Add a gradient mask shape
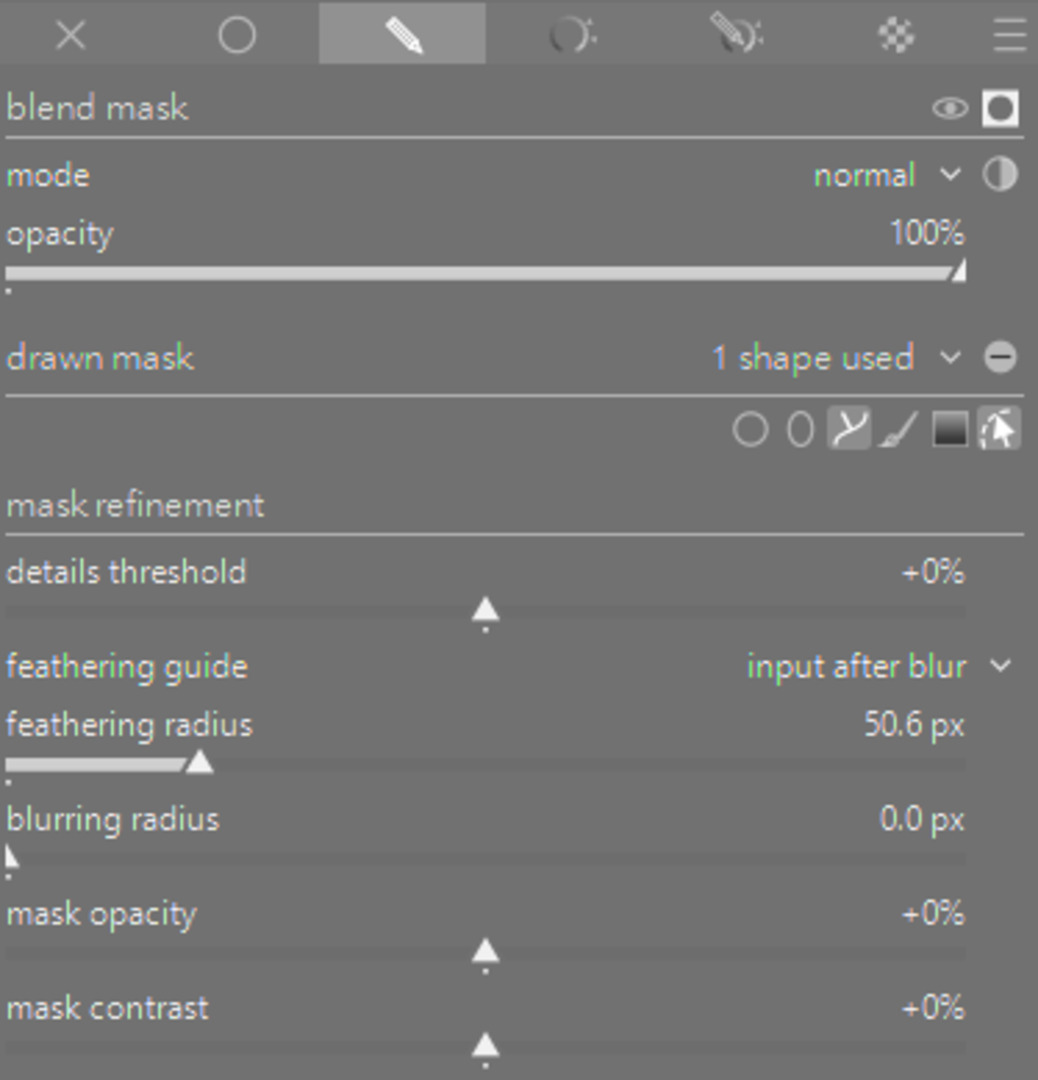This screenshot has height=1080, width=1038. coord(949,430)
